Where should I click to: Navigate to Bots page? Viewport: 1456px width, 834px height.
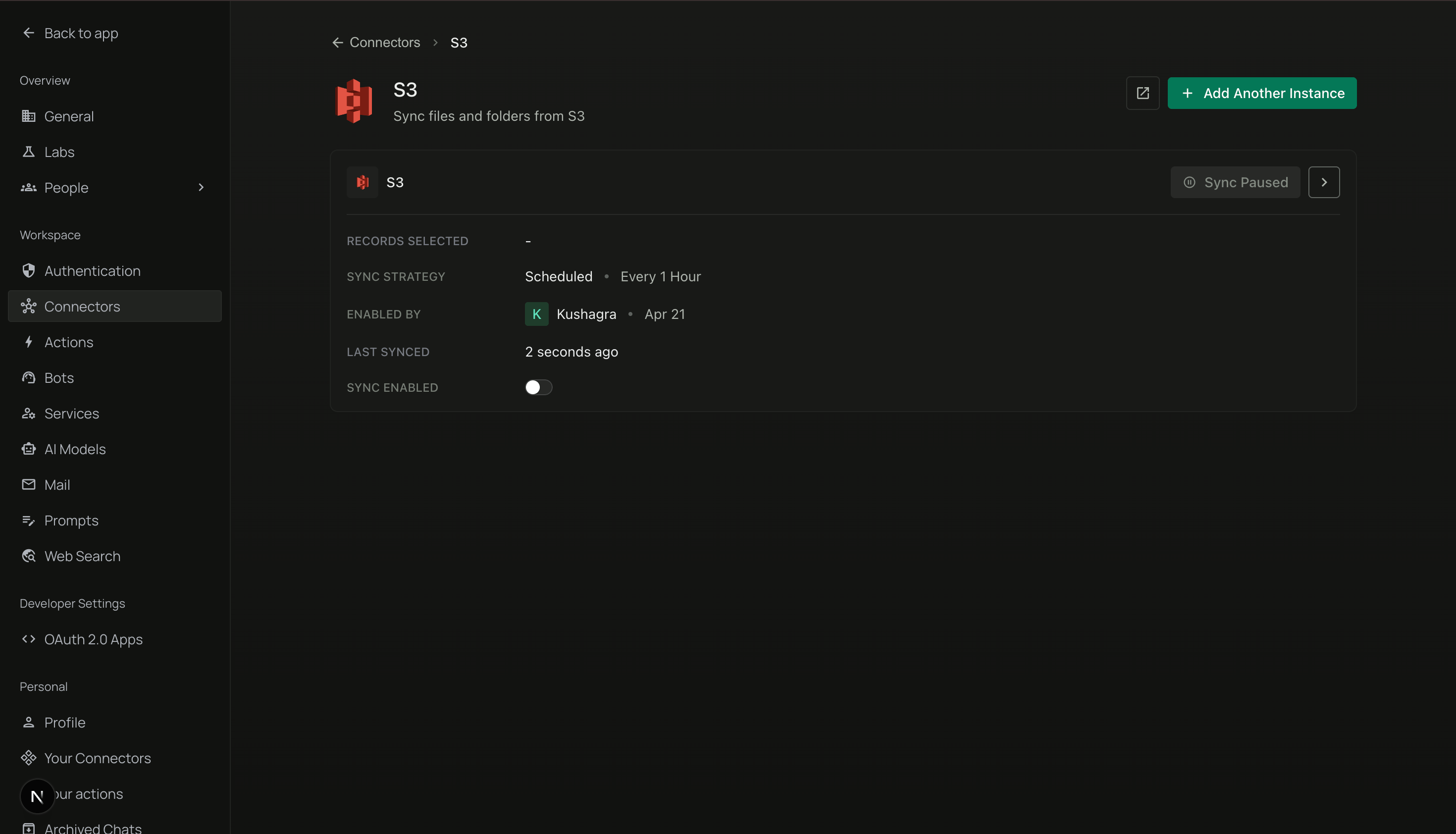(x=114, y=378)
